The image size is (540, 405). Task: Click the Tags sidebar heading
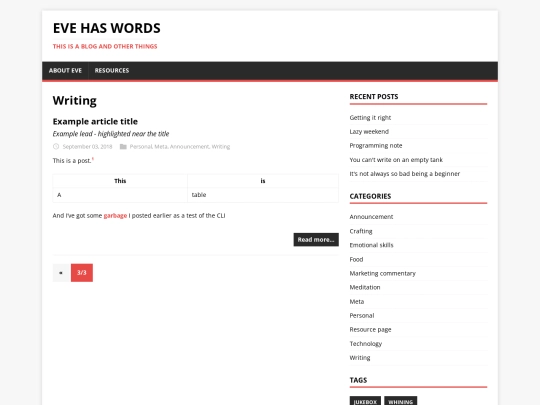point(358,380)
